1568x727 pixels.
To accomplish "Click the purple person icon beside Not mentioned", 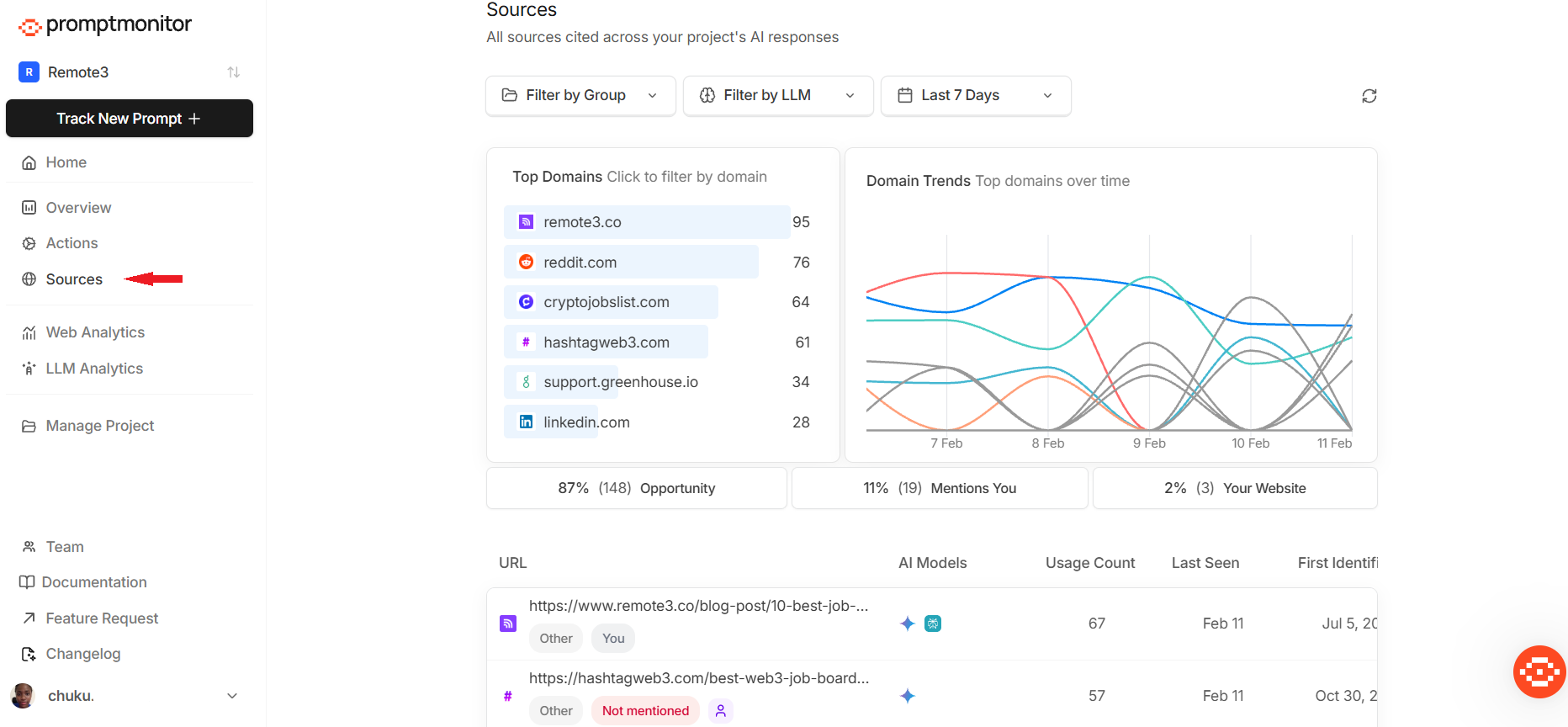I will point(720,711).
